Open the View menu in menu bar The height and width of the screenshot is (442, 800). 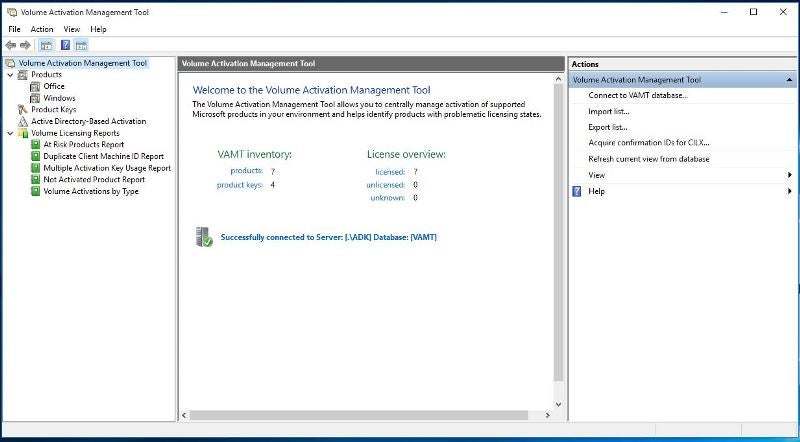71,29
